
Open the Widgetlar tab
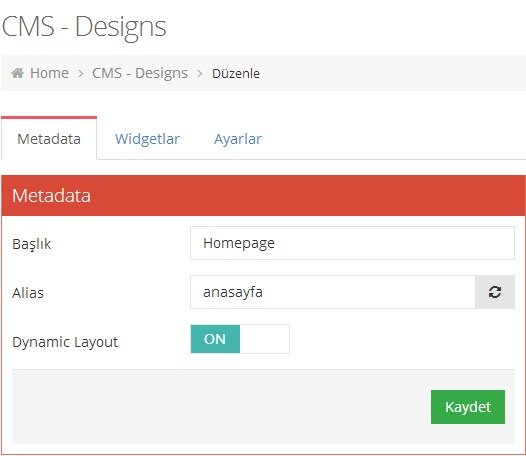click(147, 139)
